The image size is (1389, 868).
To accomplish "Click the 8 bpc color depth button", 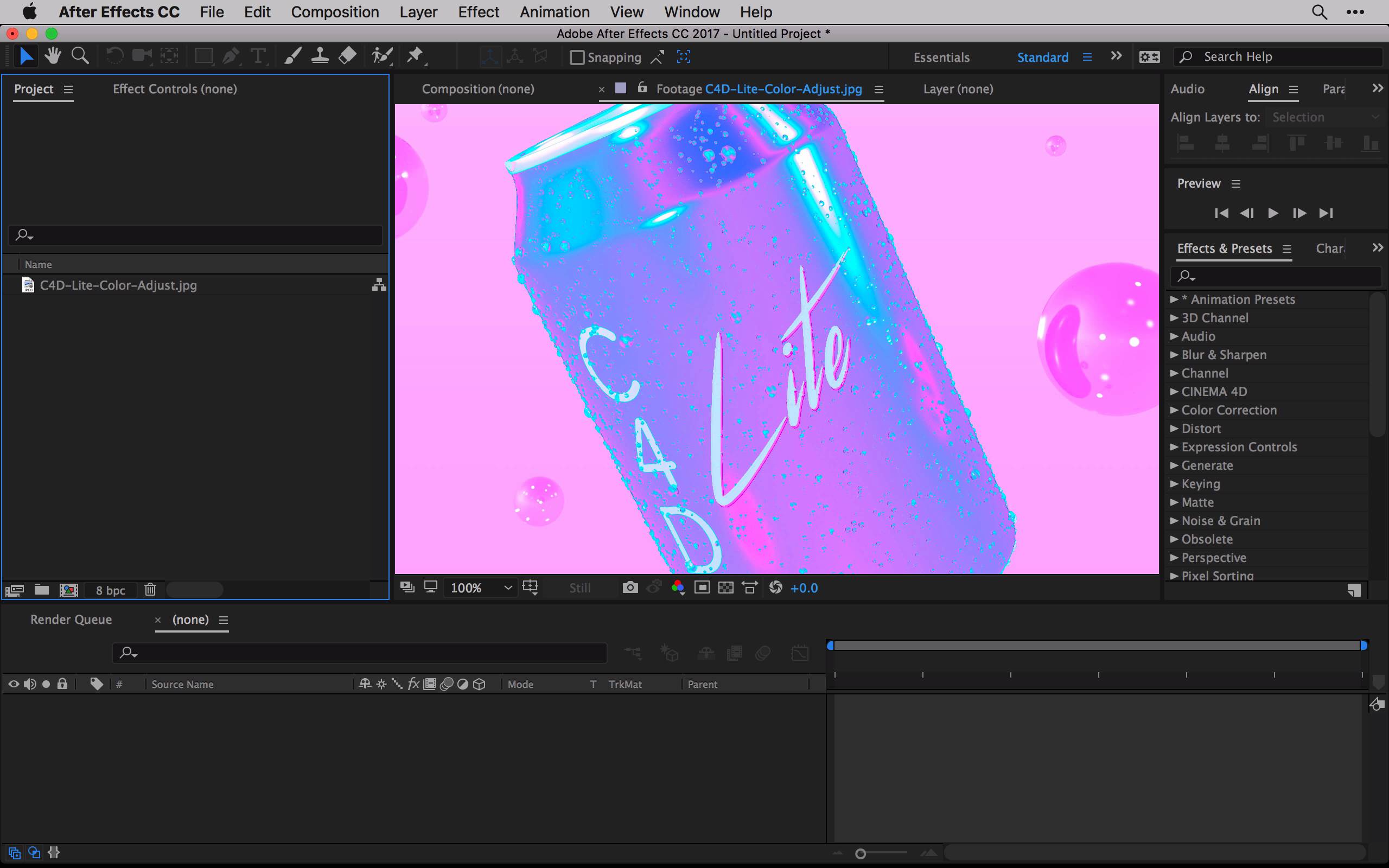I will [110, 590].
